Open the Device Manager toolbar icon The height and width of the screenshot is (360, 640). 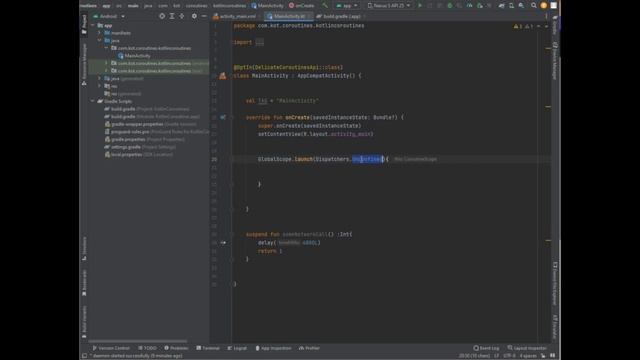[x=511, y=6]
